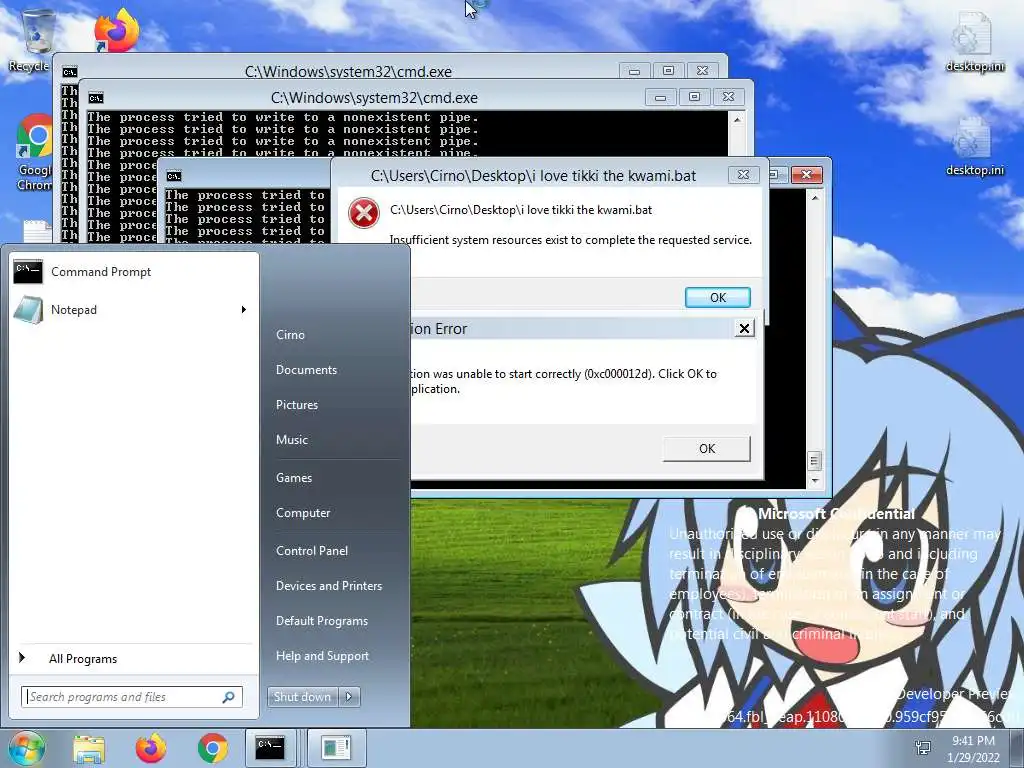This screenshot has height=768, width=1024.
Task: Click the scrollbar thumb in front cmd window
Action: pos(814,460)
